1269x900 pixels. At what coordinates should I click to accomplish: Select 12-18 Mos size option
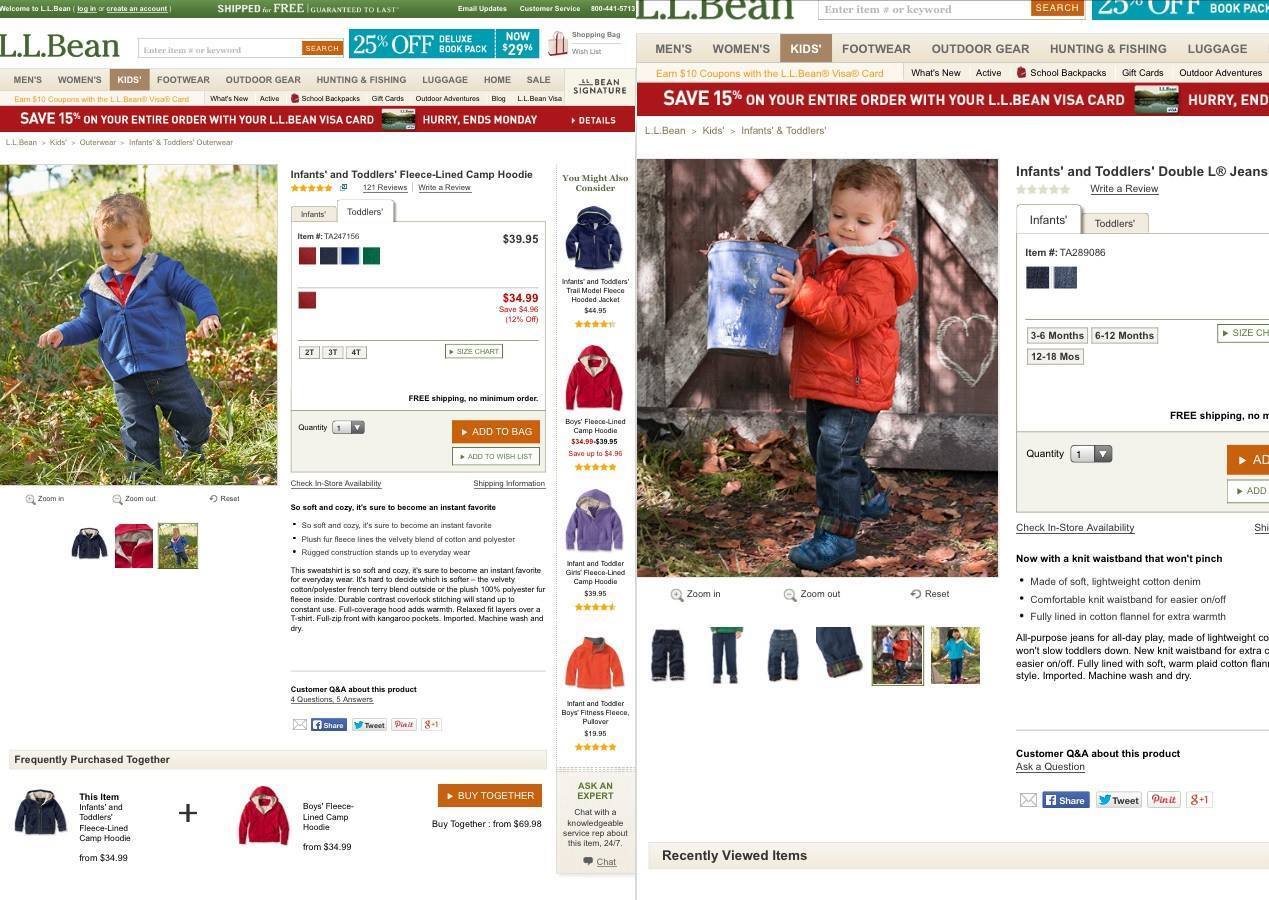click(x=1055, y=357)
